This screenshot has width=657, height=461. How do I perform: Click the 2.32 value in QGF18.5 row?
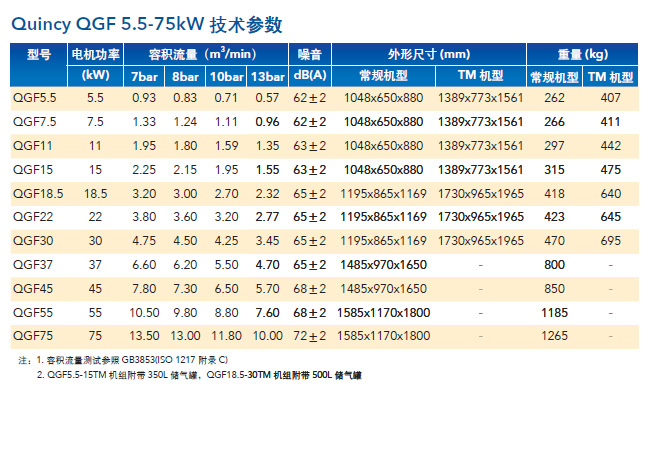267,194
